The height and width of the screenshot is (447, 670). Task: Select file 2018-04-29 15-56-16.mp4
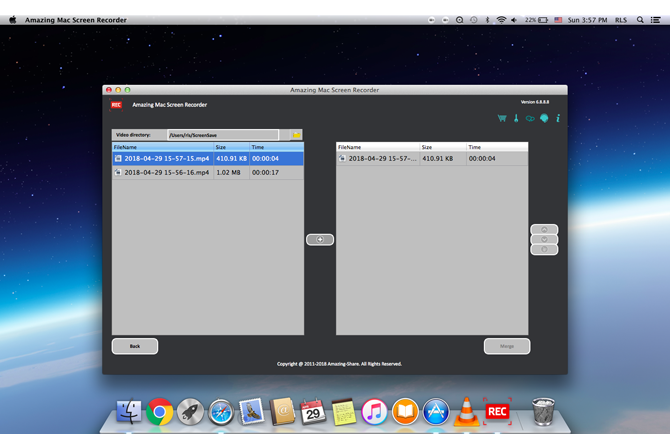[165, 172]
